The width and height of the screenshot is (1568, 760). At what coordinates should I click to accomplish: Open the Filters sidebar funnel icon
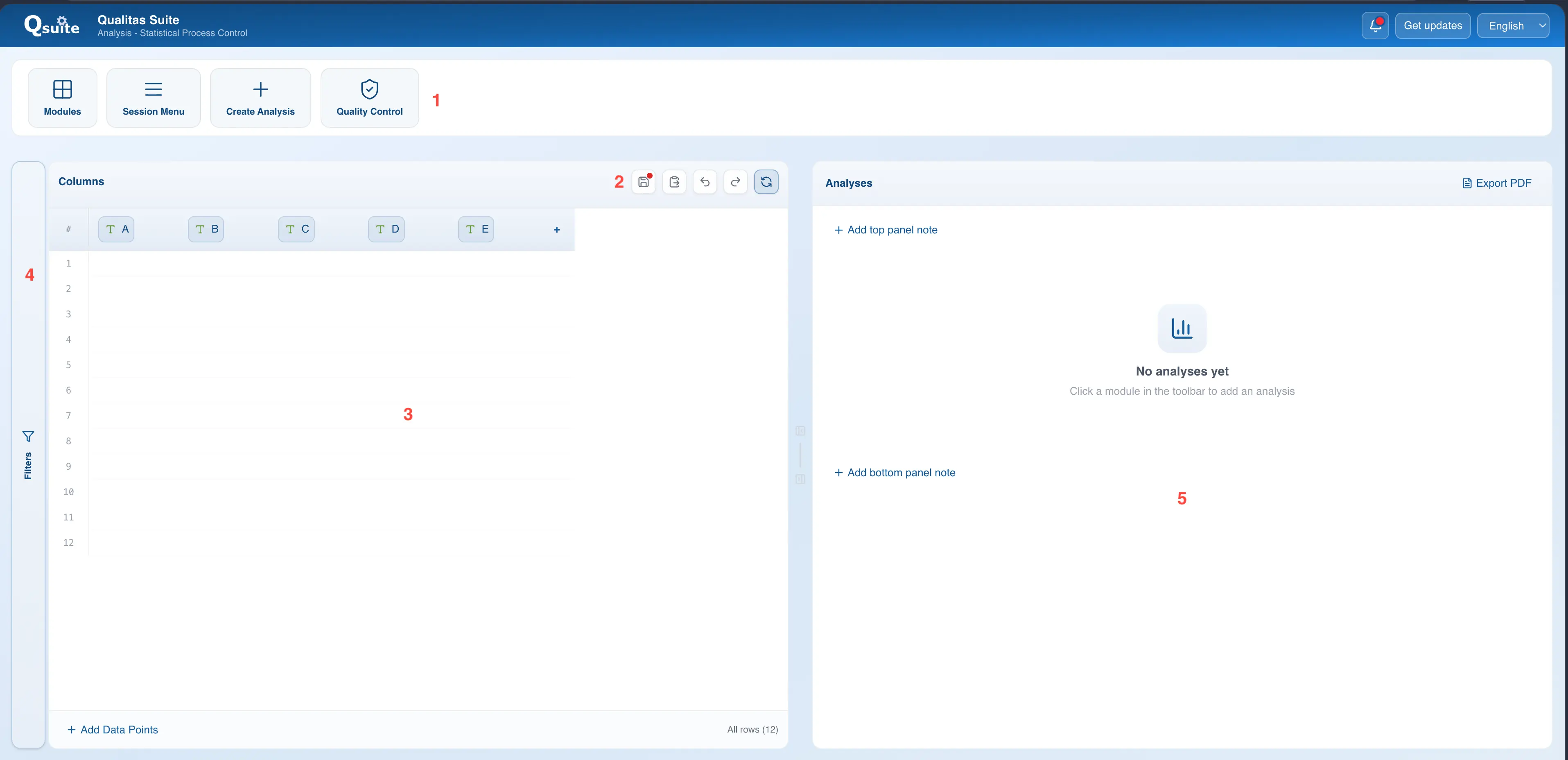[28, 436]
